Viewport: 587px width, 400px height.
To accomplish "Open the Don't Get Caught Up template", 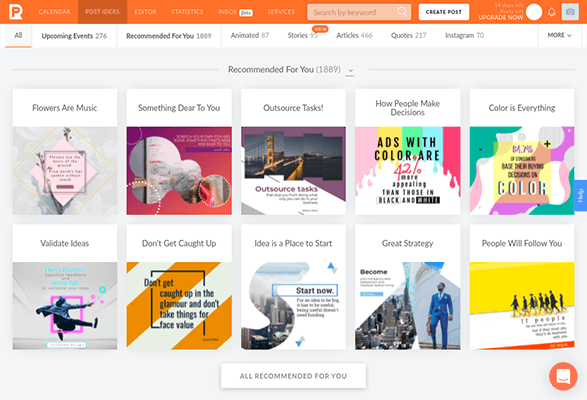I will click(x=179, y=287).
